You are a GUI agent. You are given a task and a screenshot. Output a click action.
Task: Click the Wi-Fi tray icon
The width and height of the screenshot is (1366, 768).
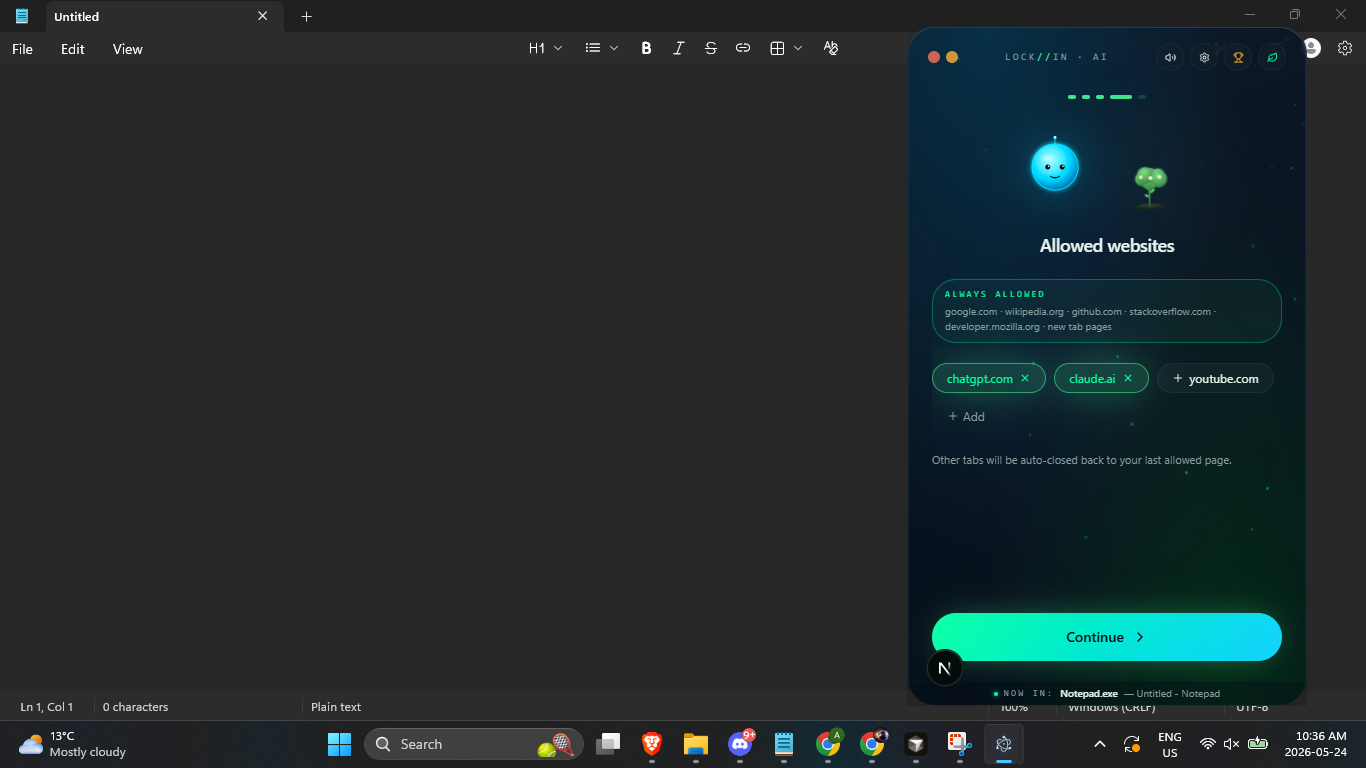pyautogui.click(x=1208, y=744)
